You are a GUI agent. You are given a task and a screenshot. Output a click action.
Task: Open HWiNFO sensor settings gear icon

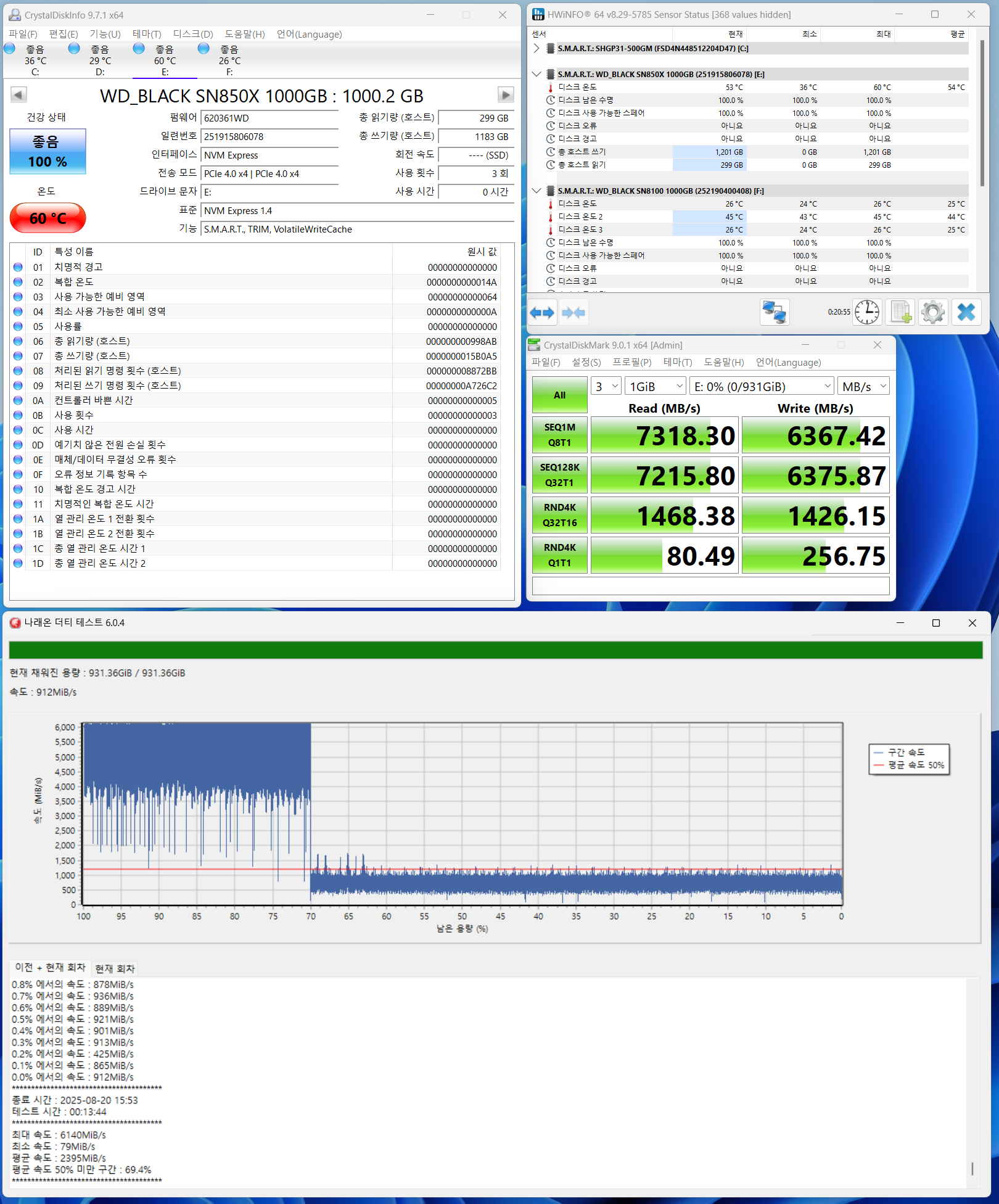933,312
